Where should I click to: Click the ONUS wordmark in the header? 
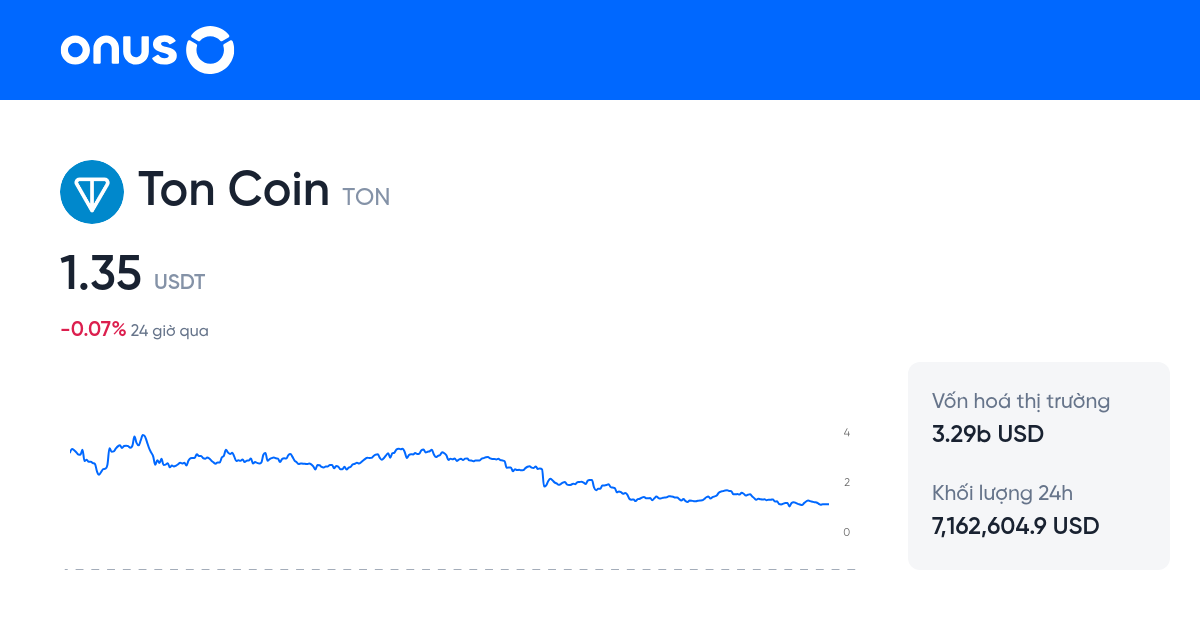click(x=118, y=49)
